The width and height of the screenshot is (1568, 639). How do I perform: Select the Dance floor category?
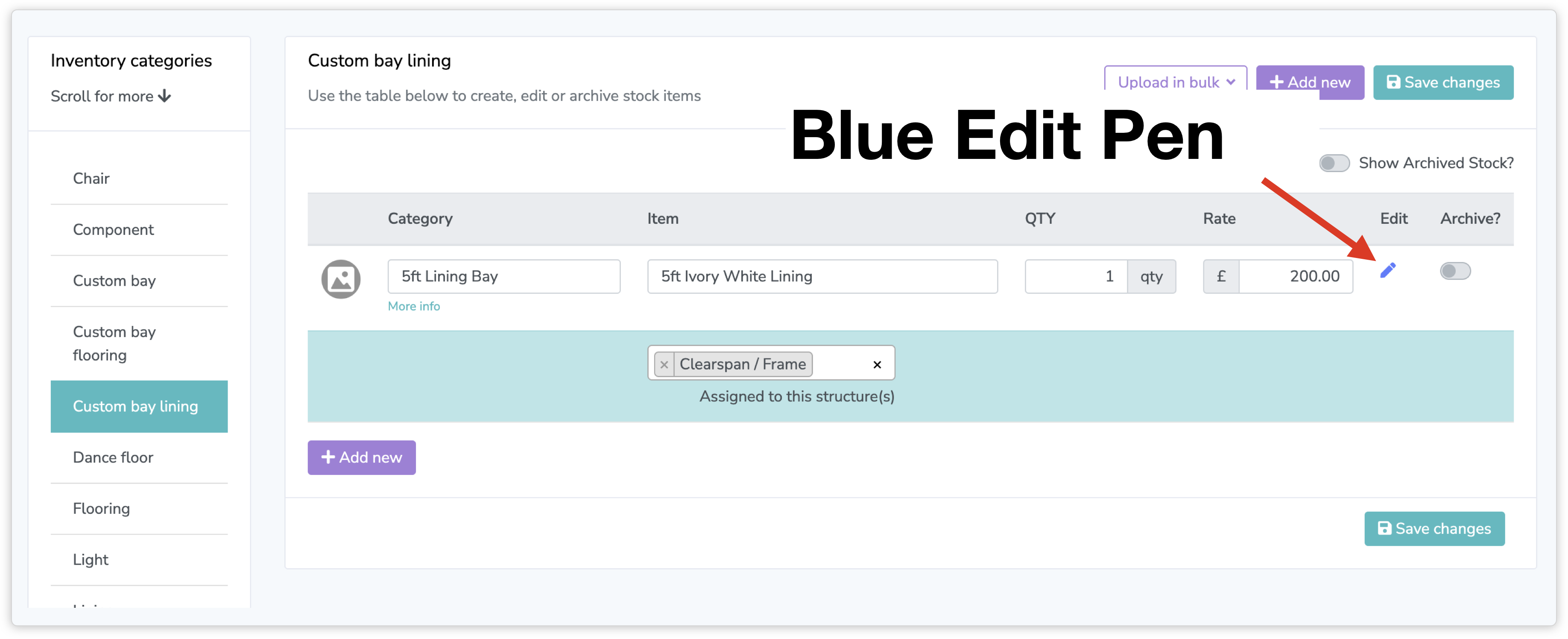[113, 457]
